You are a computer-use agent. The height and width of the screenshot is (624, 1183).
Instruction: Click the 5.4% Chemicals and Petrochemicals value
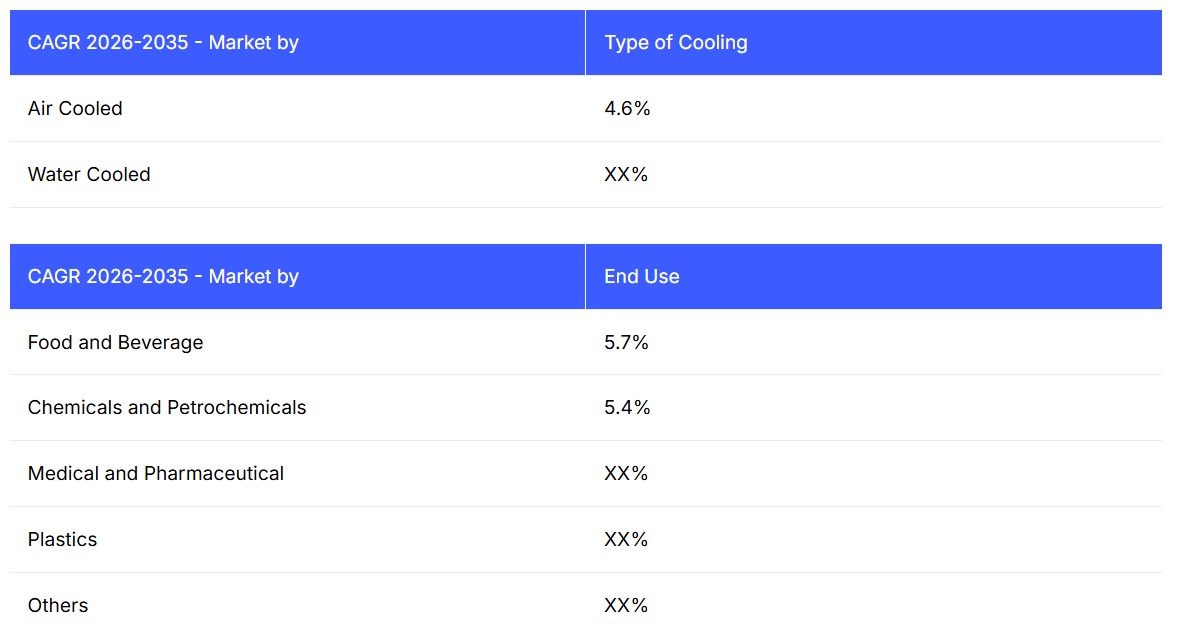pyautogui.click(x=627, y=408)
